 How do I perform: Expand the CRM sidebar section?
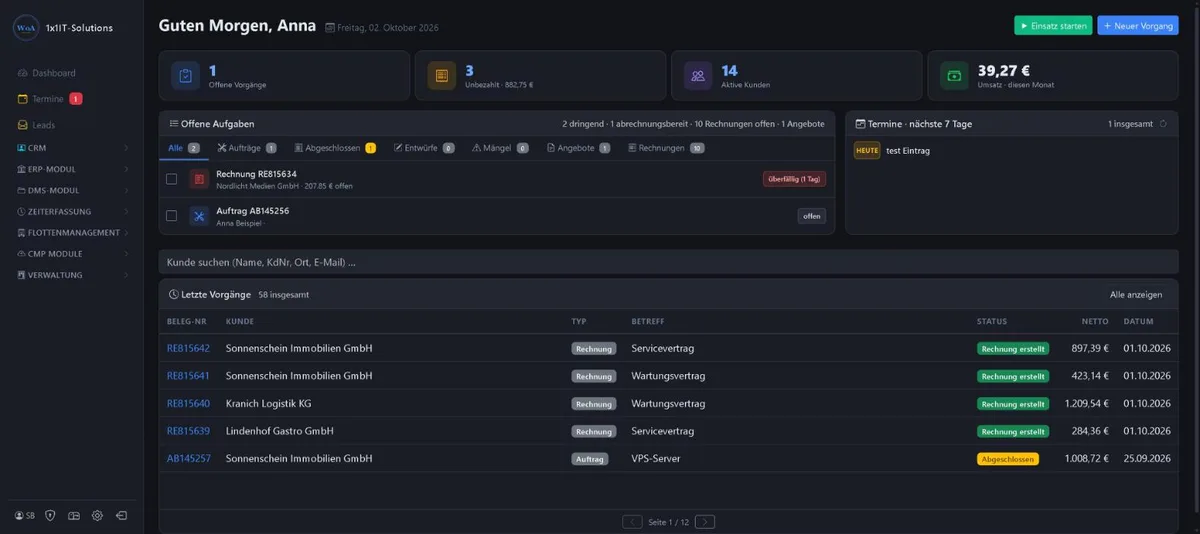72,148
